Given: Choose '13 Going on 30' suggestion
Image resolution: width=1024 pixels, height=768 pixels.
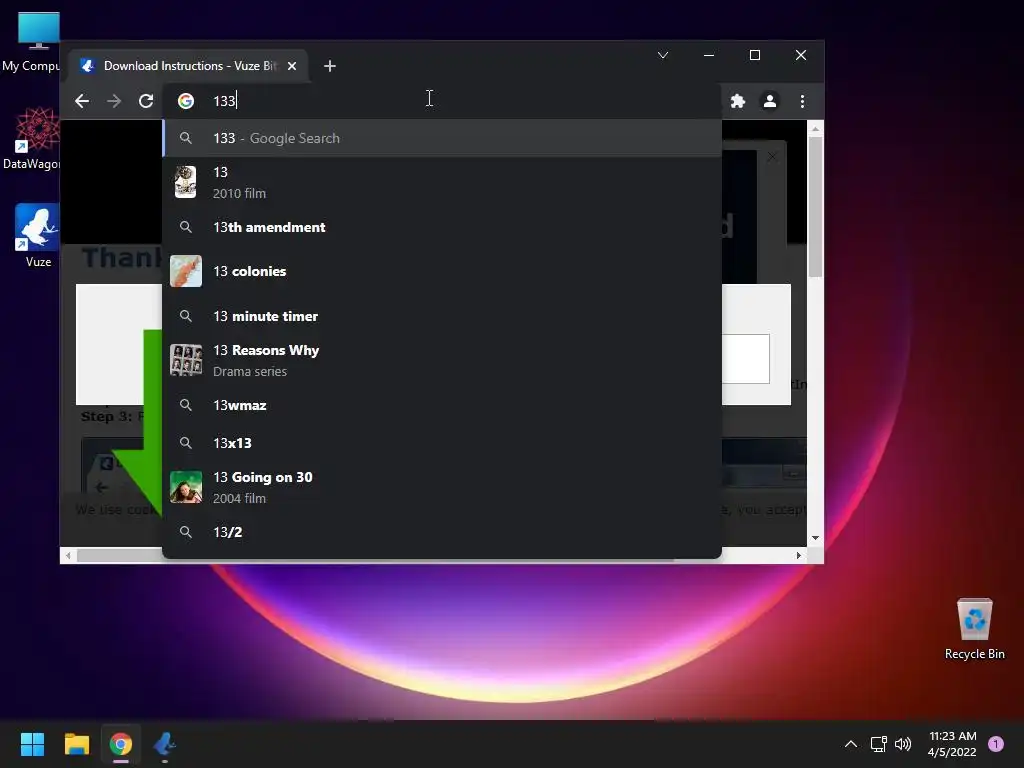Looking at the screenshot, I should [x=442, y=487].
